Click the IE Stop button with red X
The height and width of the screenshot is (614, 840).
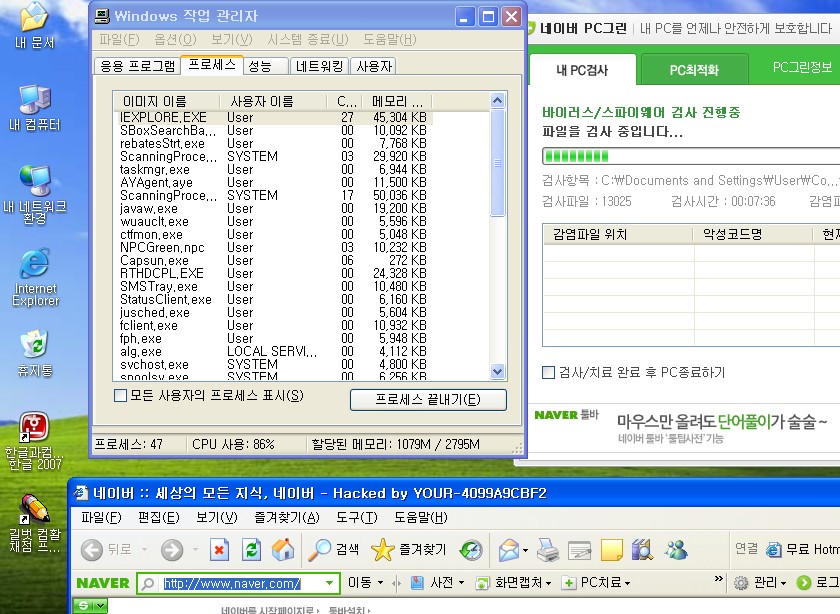(x=219, y=550)
